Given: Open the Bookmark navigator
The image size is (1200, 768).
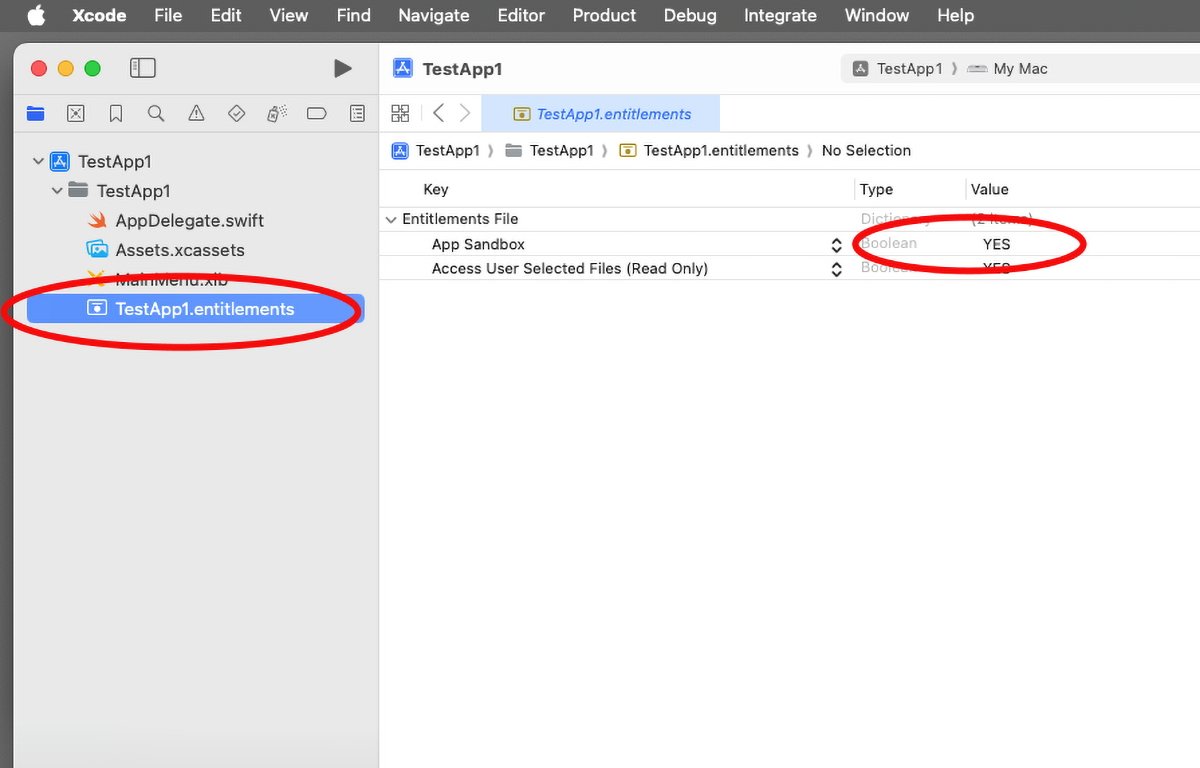Looking at the screenshot, I should [x=116, y=113].
